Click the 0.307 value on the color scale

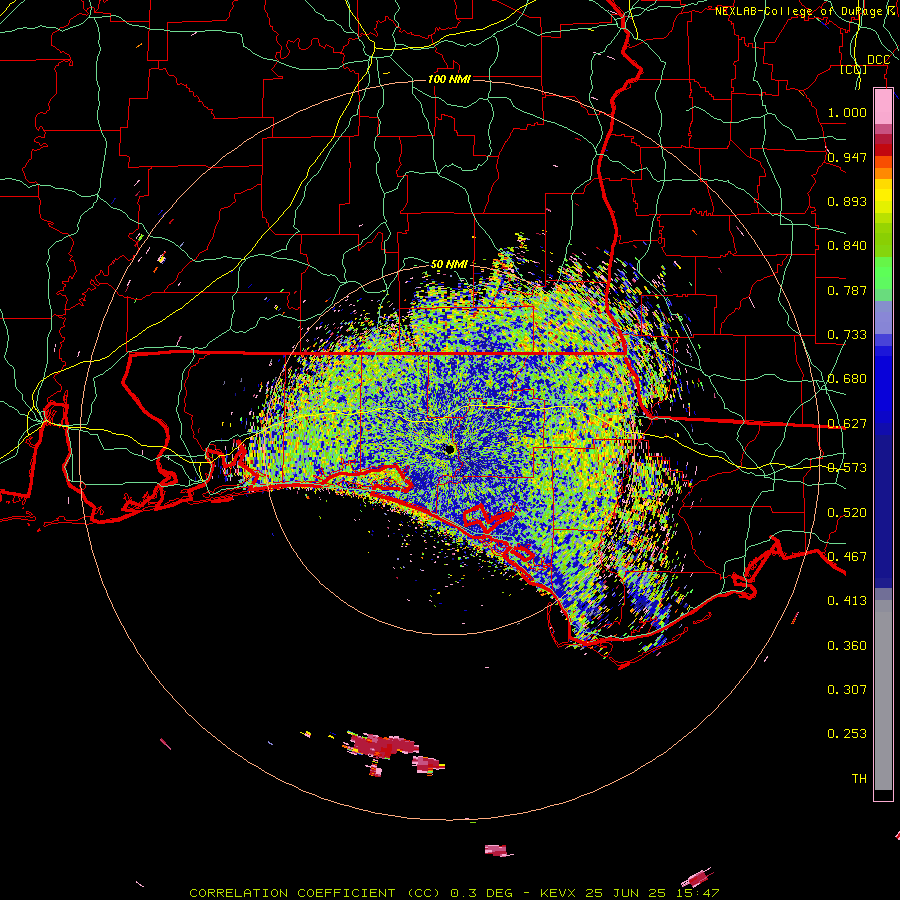coord(847,690)
